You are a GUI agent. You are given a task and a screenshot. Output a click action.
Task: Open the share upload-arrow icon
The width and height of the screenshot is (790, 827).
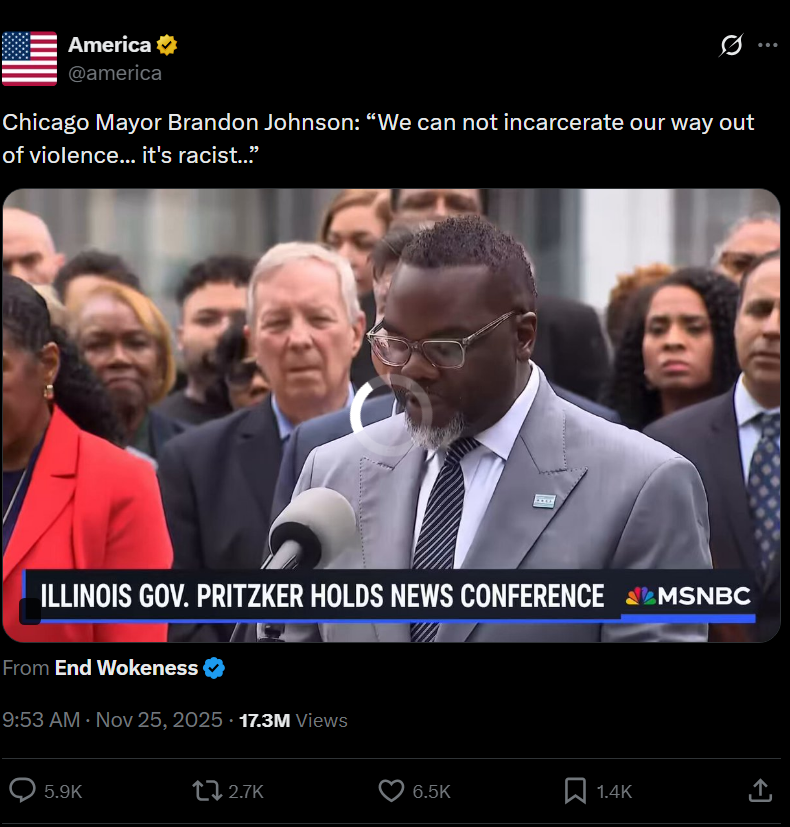point(760,791)
